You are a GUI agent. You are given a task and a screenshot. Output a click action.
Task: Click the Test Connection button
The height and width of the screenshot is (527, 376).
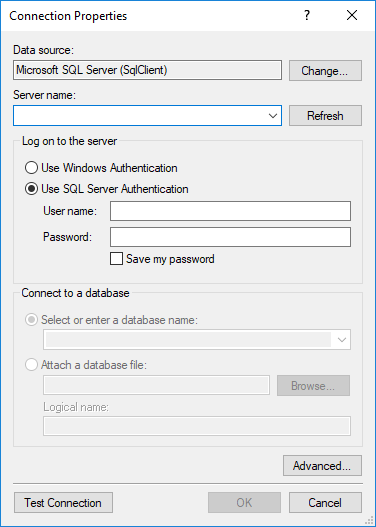click(x=63, y=503)
